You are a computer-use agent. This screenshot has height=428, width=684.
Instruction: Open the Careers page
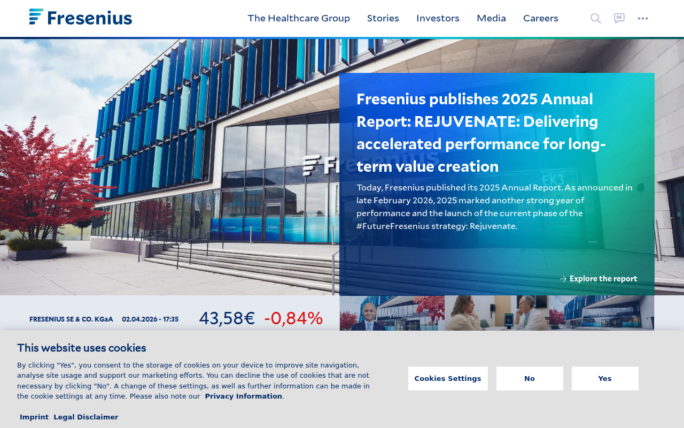(x=540, y=18)
